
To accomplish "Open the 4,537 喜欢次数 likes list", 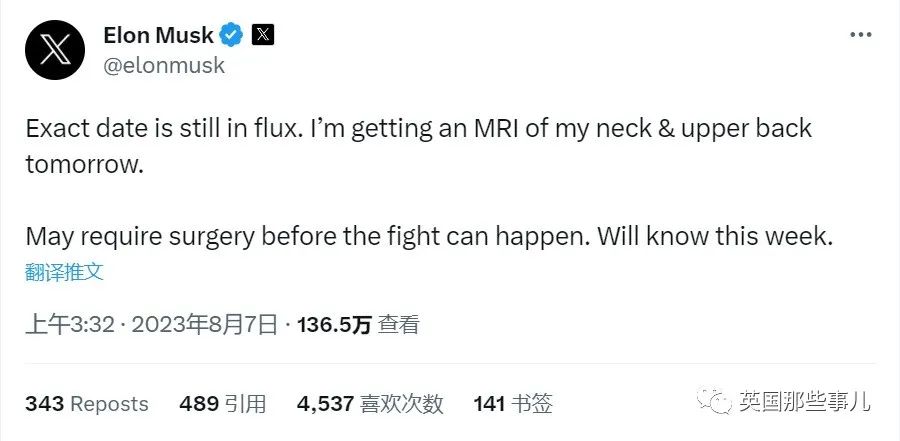I will pyautogui.click(x=370, y=404).
